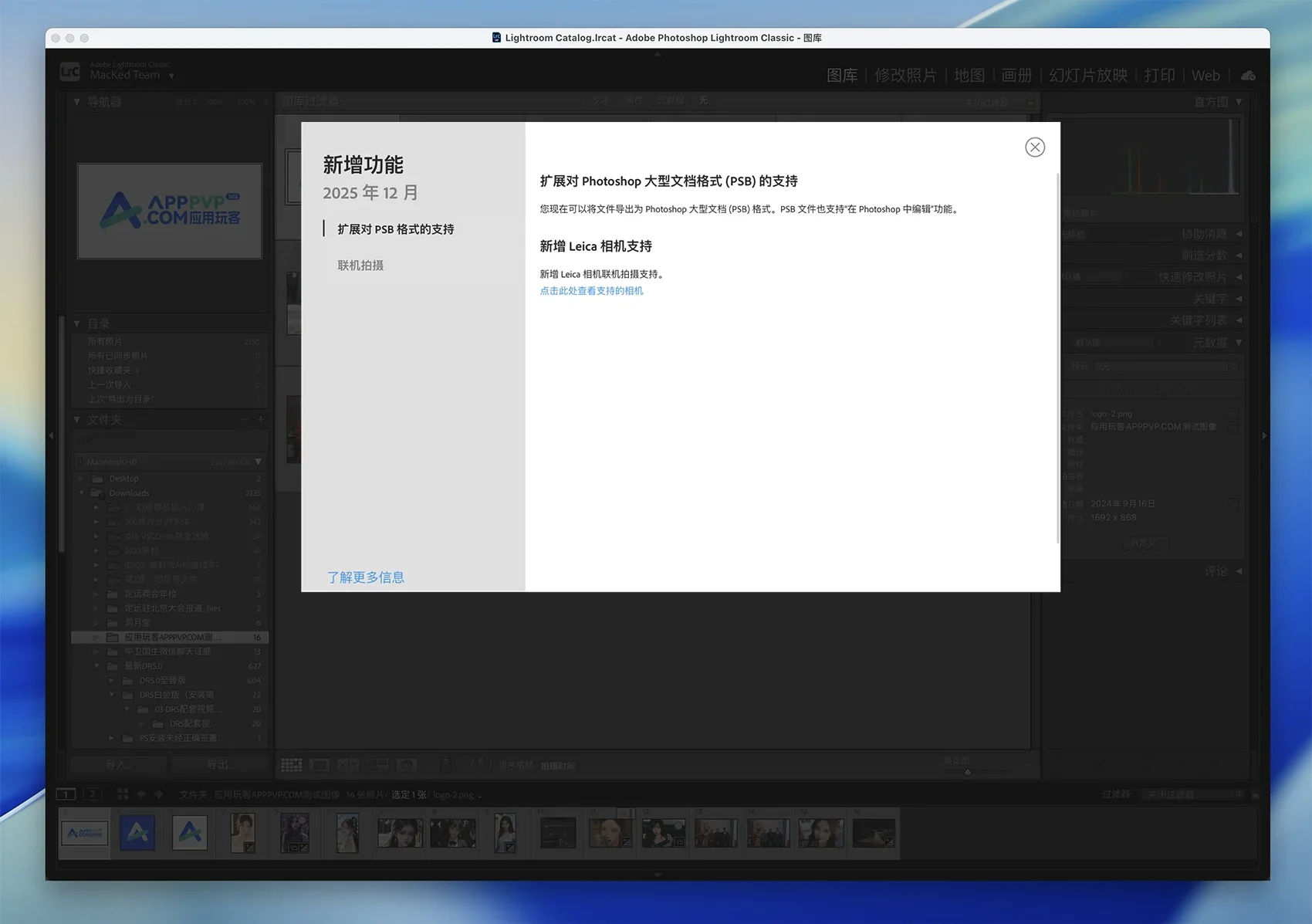Toggle second window display button 2

click(x=93, y=794)
